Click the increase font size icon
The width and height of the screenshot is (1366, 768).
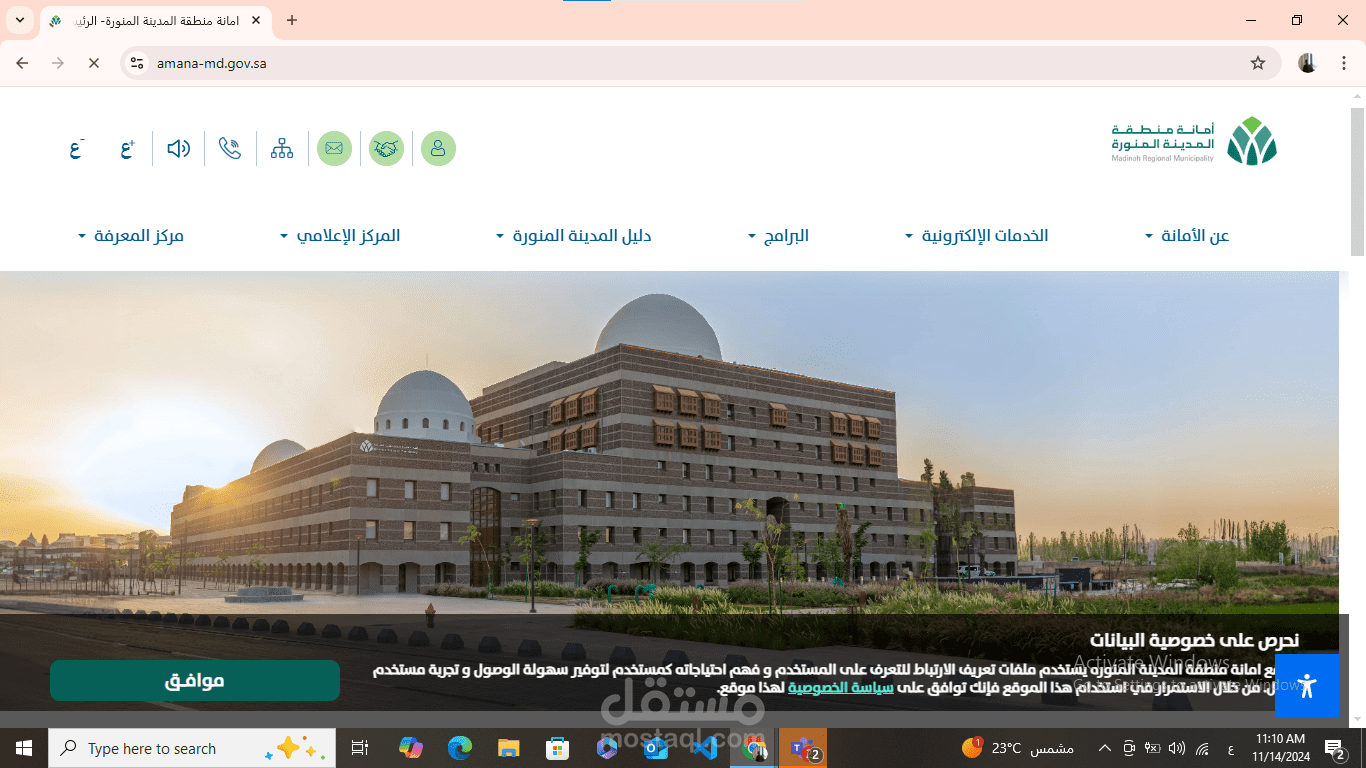[127, 149]
